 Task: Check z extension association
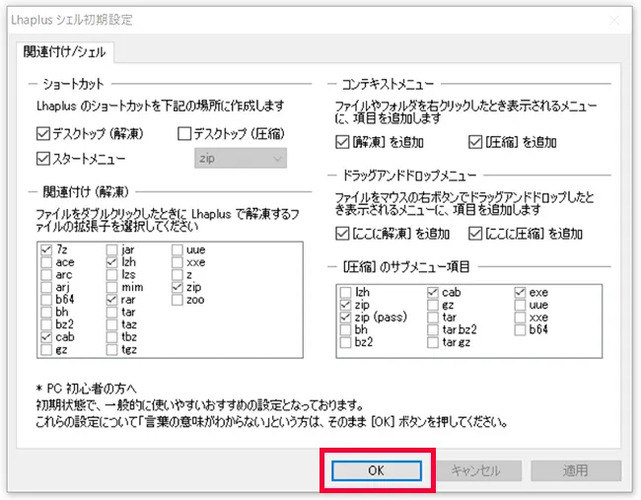pos(177,274)
